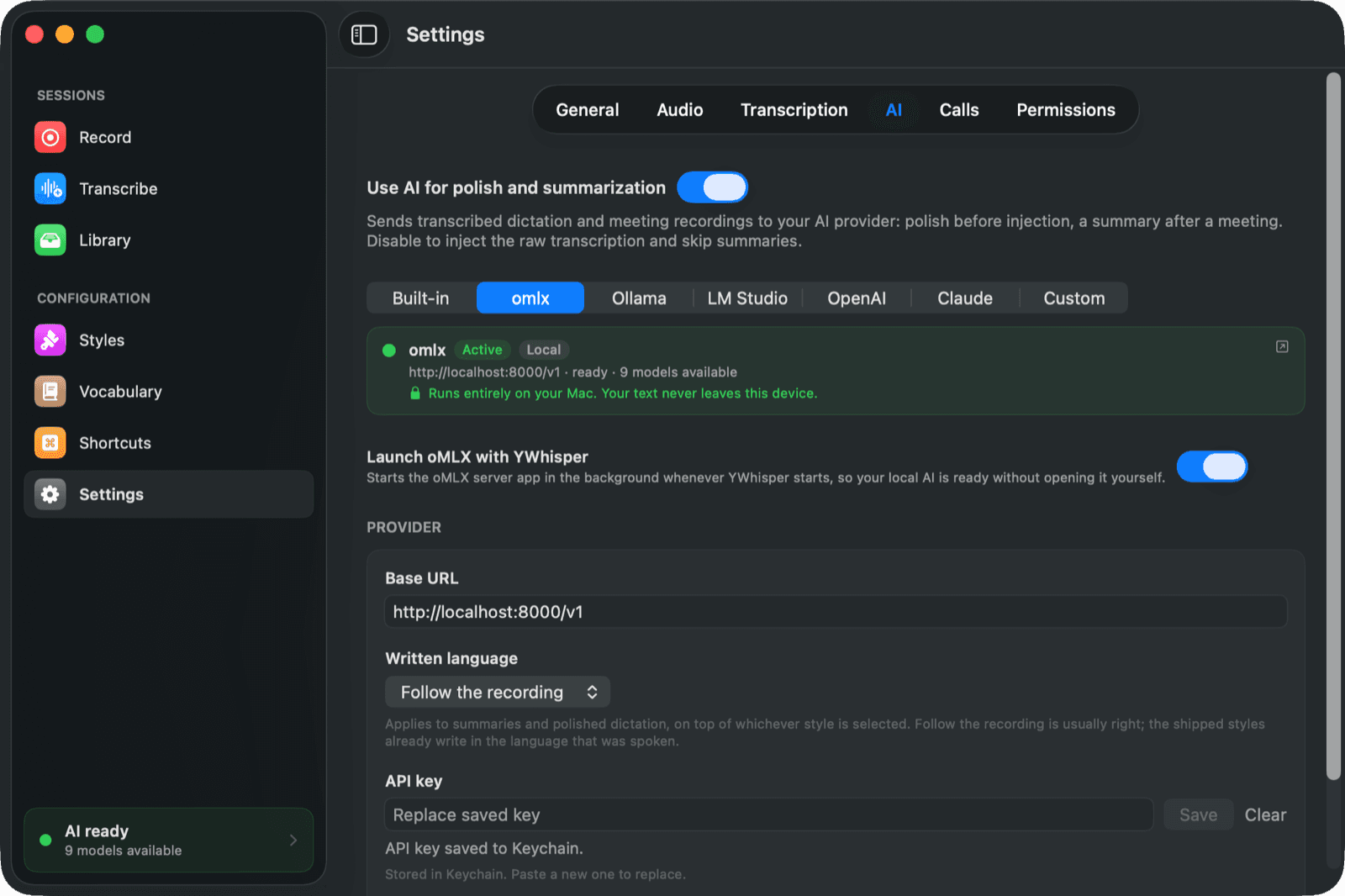Select the omlx provider segment
The height and width of the screenshot is (896, 1345).
pyautogui.click(x=530, y=298)
